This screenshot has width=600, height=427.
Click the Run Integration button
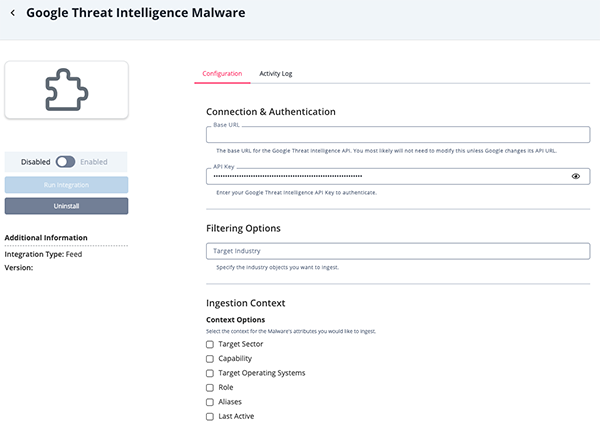pyautogui.click(x=66, y=185)
